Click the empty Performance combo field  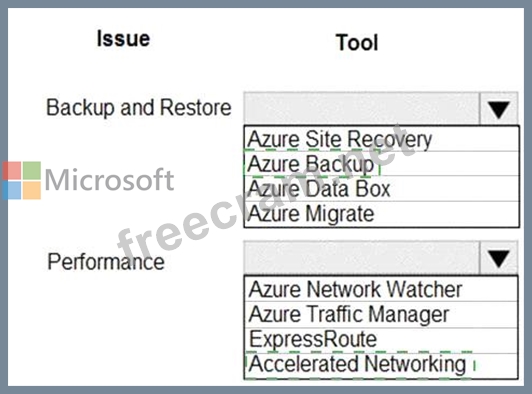point(362,258)
